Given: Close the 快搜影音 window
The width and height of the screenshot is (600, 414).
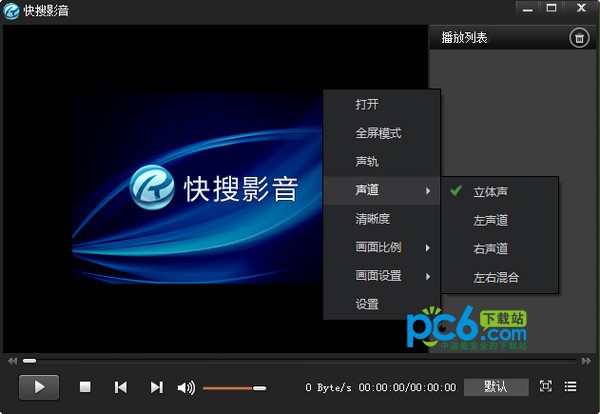Looking at the screenshot, I should [581, 8].
